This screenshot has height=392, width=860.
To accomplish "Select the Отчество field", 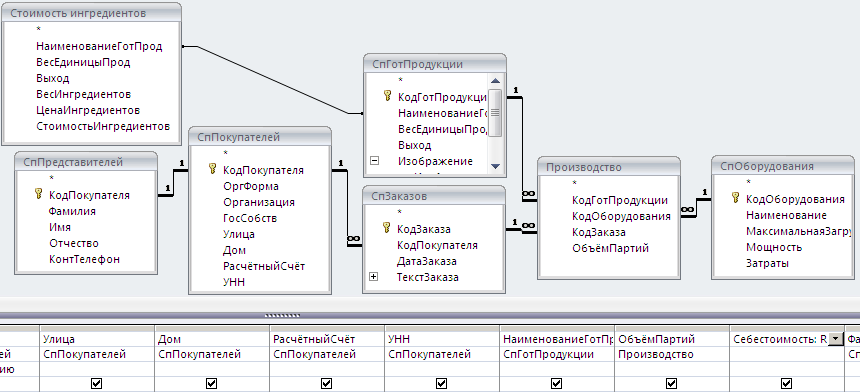I will pyautogui.click(x=73, y=243).
